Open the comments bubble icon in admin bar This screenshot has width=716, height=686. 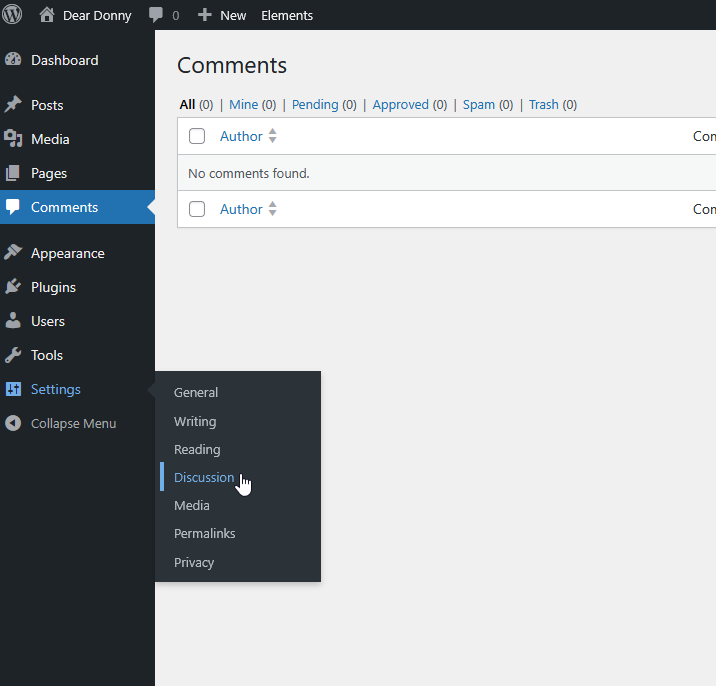156,15
